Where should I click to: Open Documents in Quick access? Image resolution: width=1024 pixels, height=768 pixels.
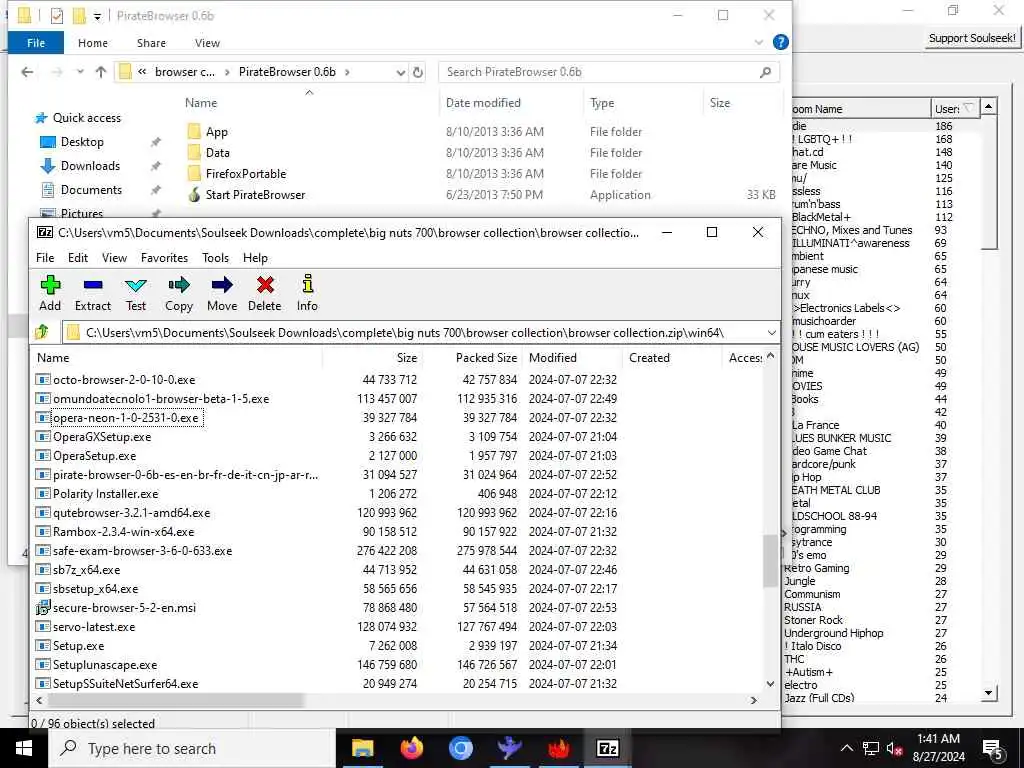point(91,190)
